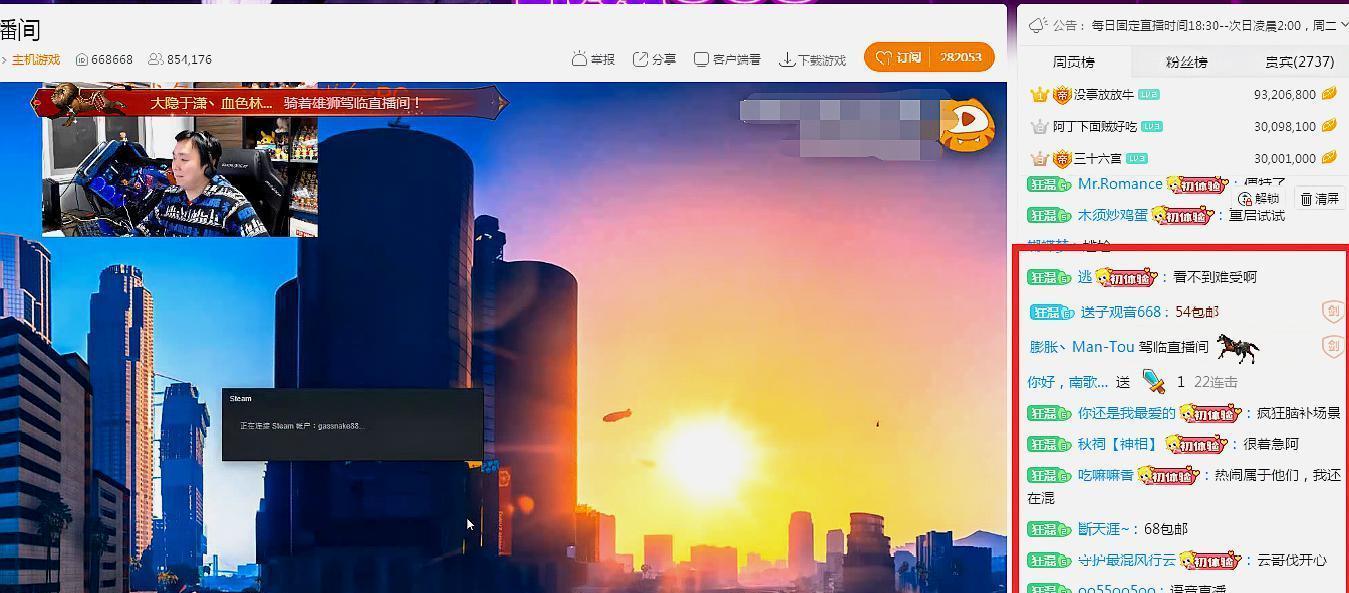Open chat user 吃嘛嘛香's name
Viewport: 1349px width, 593px height.
point(1106,475)
